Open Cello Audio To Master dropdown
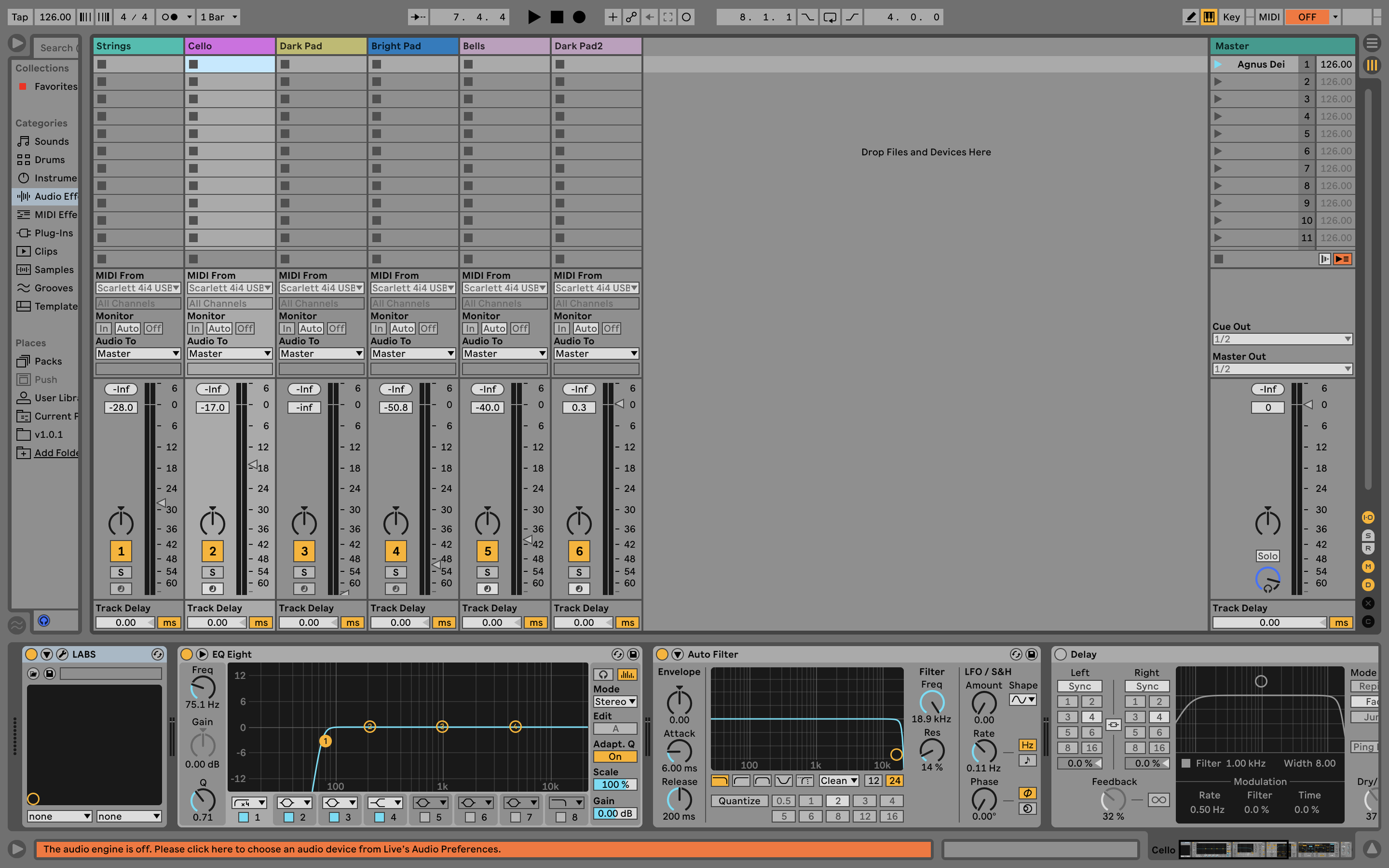The height and width of the screenshot is (868, 1389). coord(229,354)
